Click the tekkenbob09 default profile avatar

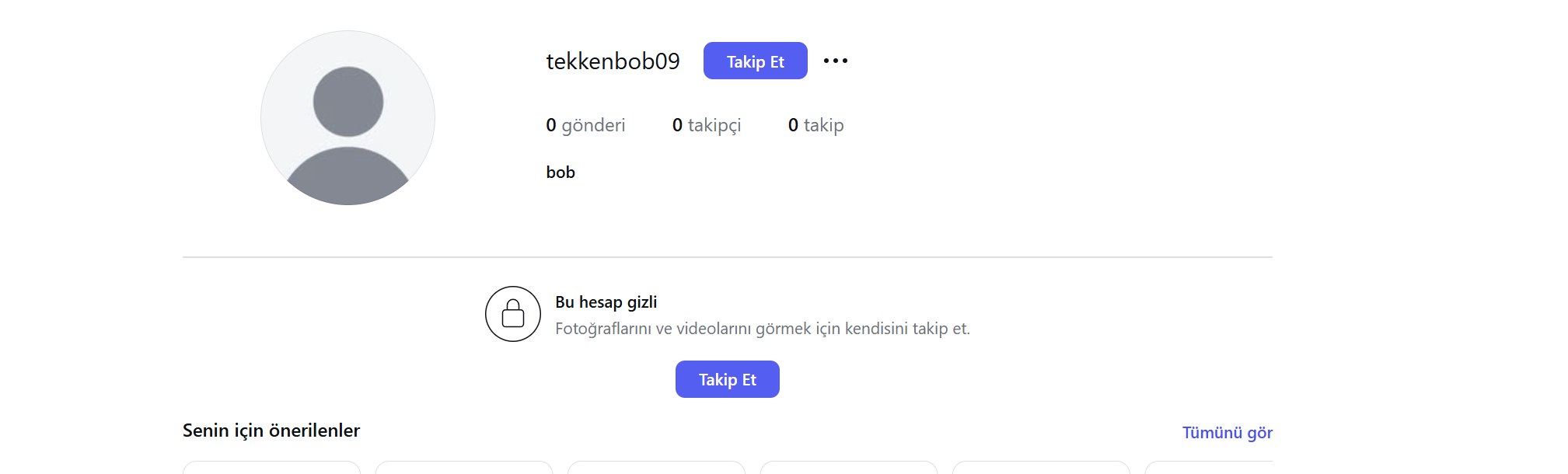click(347, 118)
